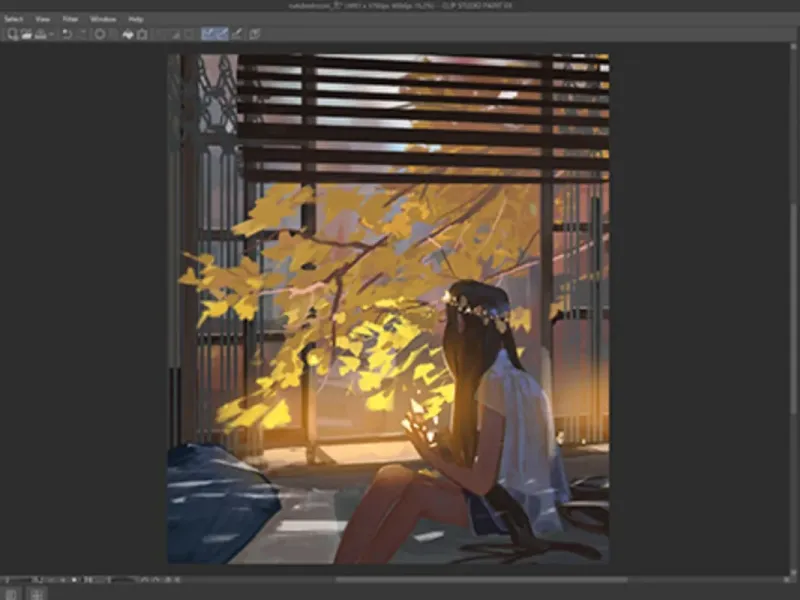Open the Select menu
Image resolution: width=800 pixels, height=600 pixels.
(13, 19)
